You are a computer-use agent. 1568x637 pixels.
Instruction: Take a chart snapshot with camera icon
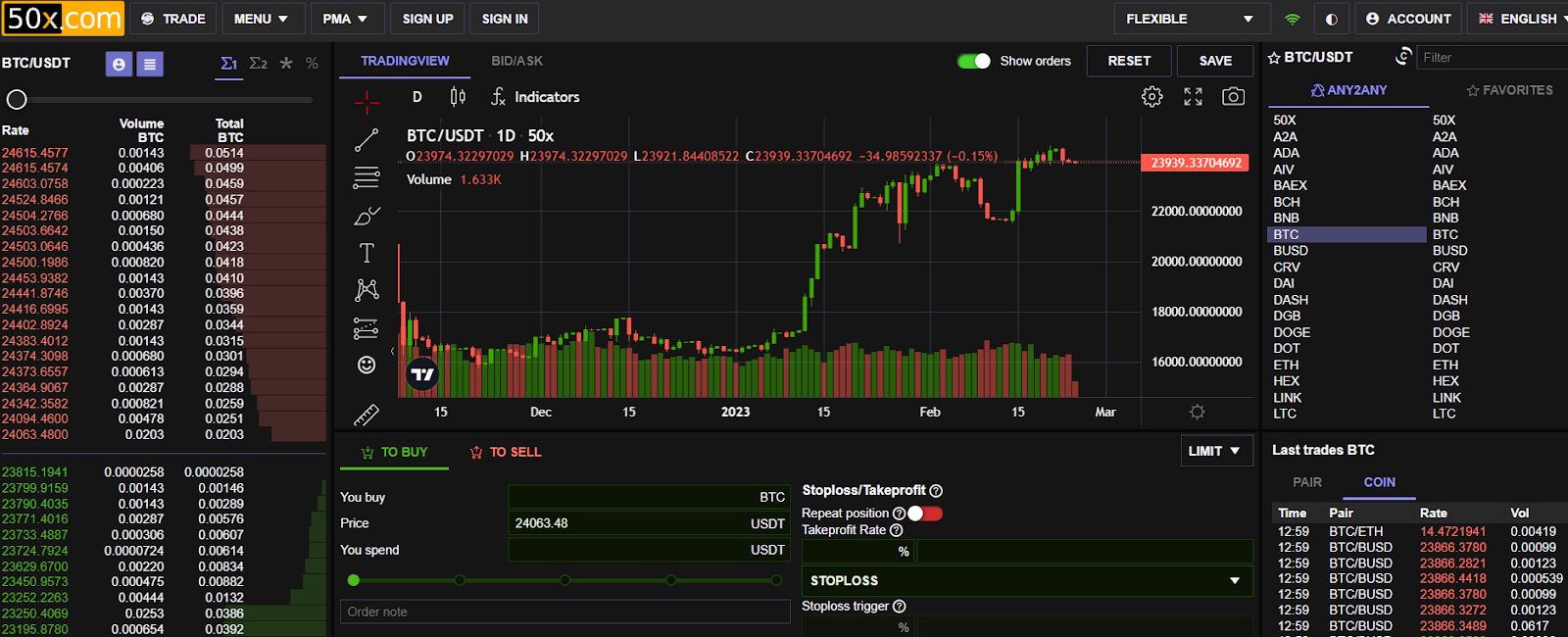(x=1234, y=96)
